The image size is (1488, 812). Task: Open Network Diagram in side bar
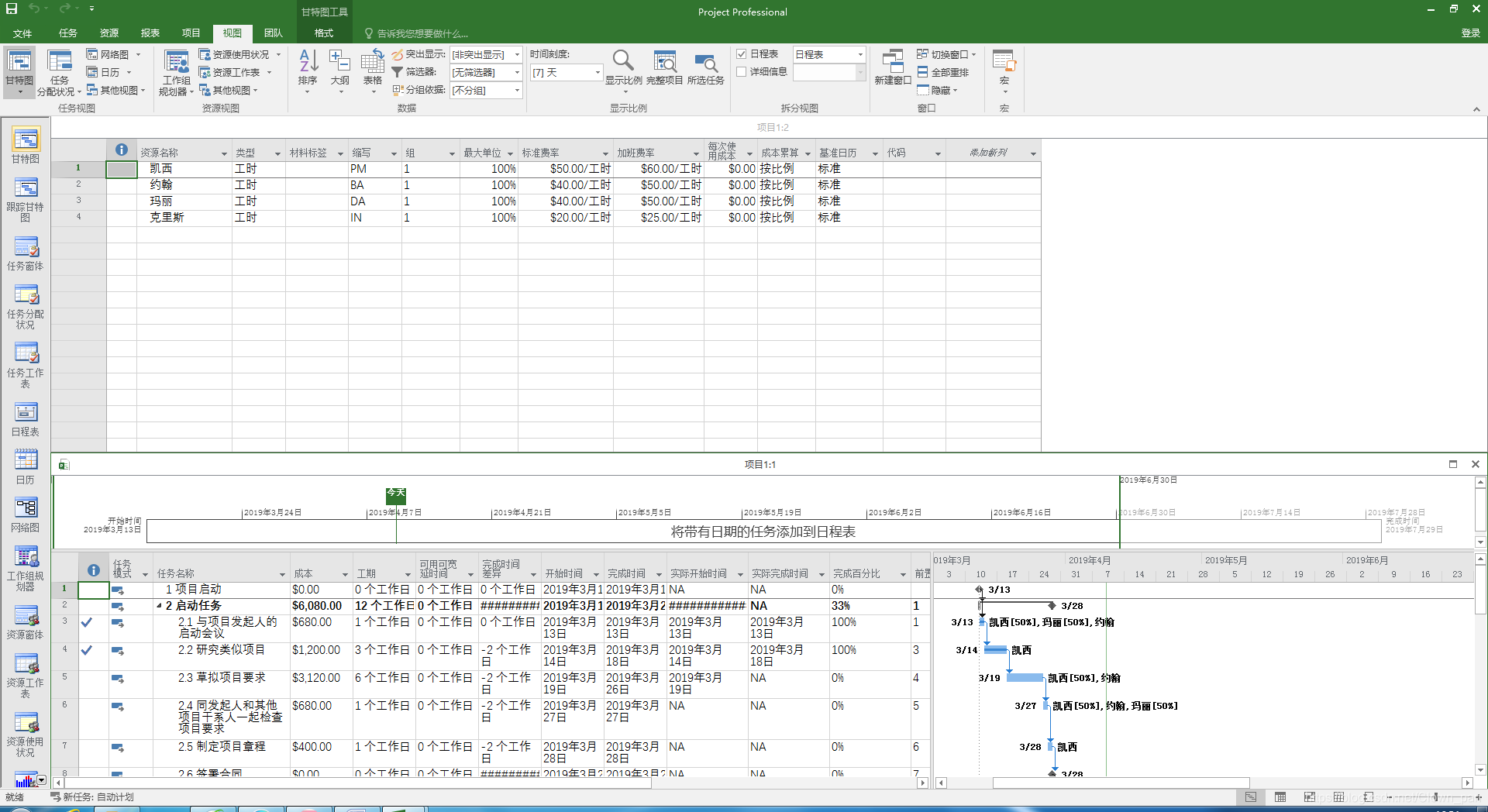(26, 515)
